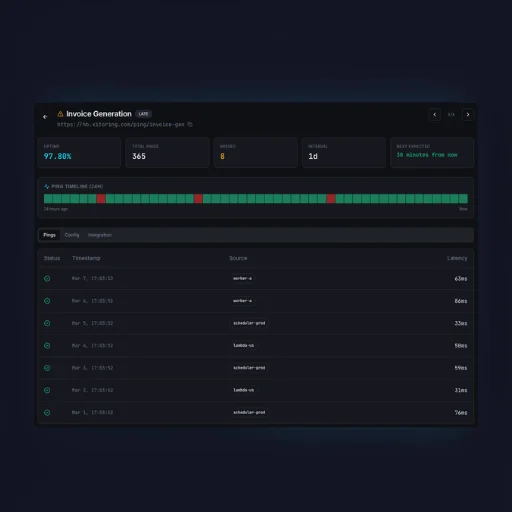
Task: Select the leftmost green block in the timeline
Action: (x=48, y=199)
